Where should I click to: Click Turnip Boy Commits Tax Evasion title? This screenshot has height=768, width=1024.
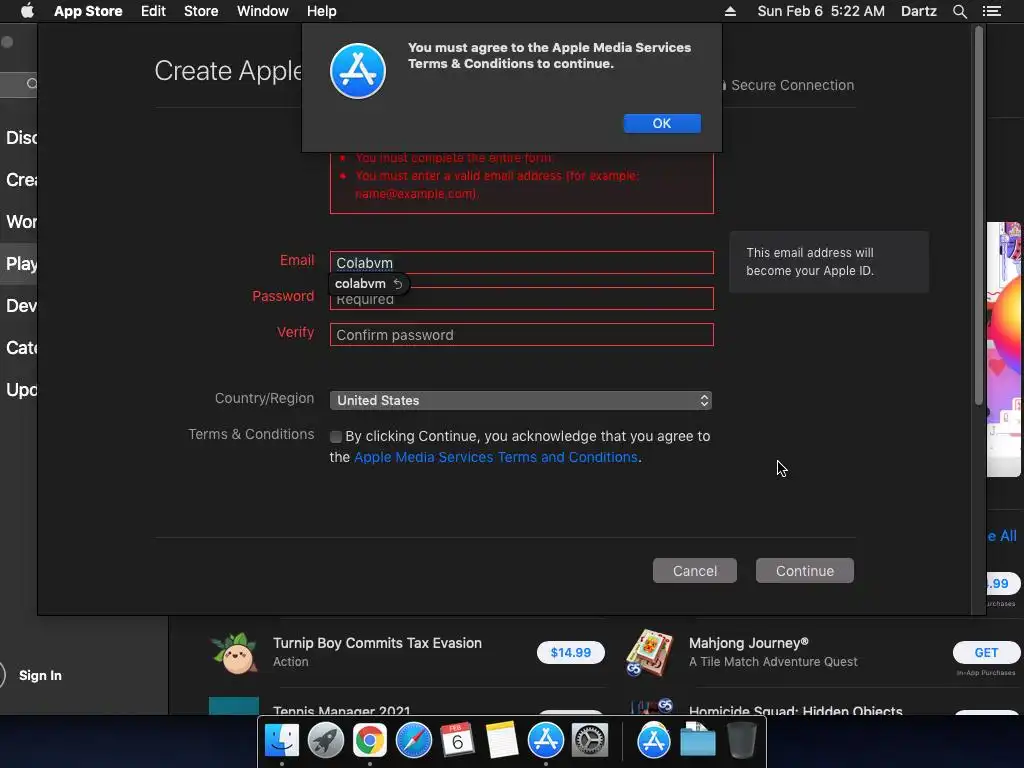click(x=377, y=643)
